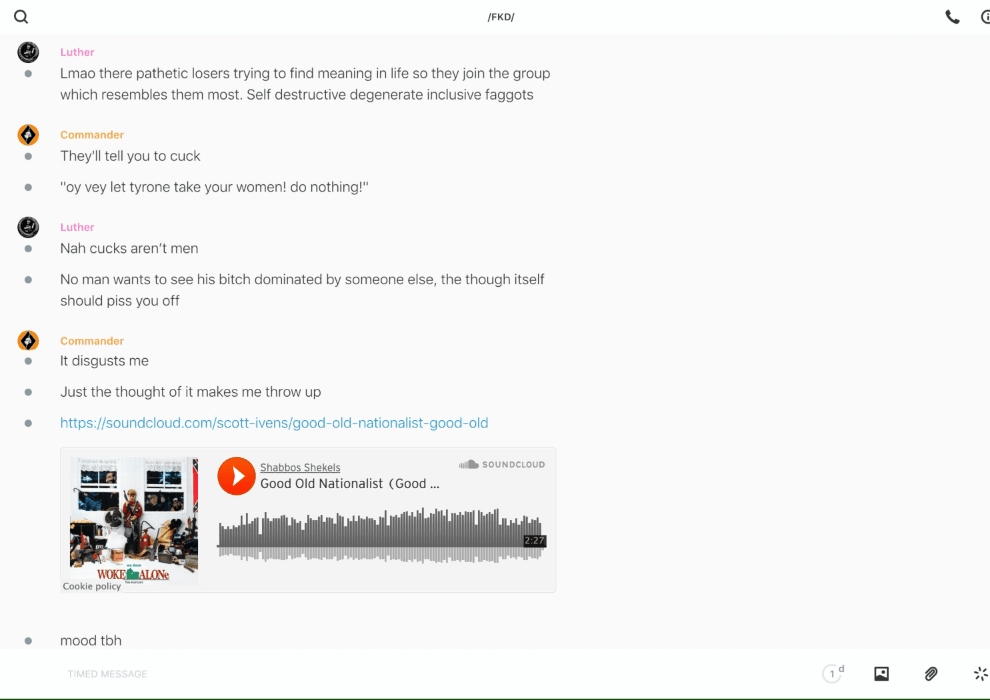Image resolution: width=990 pixels, height=700 pixels.
Task: Click the /FKD/ conversation title
Action: coord(501,17)
